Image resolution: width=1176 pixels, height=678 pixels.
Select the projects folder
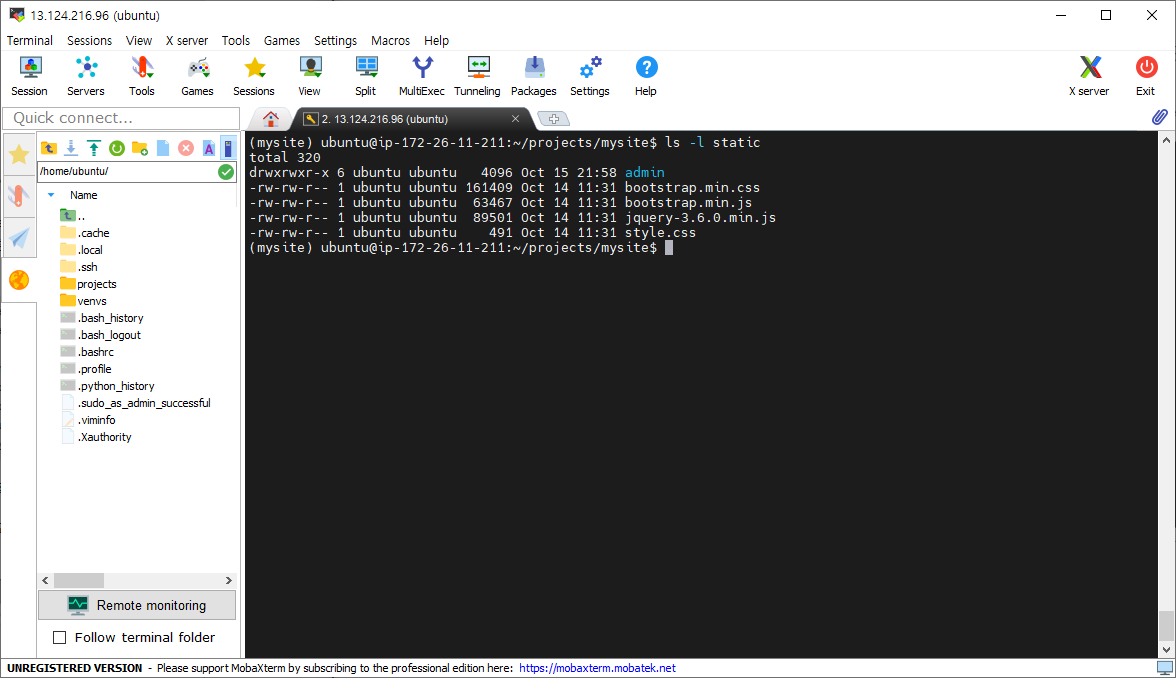coord(88,284)
